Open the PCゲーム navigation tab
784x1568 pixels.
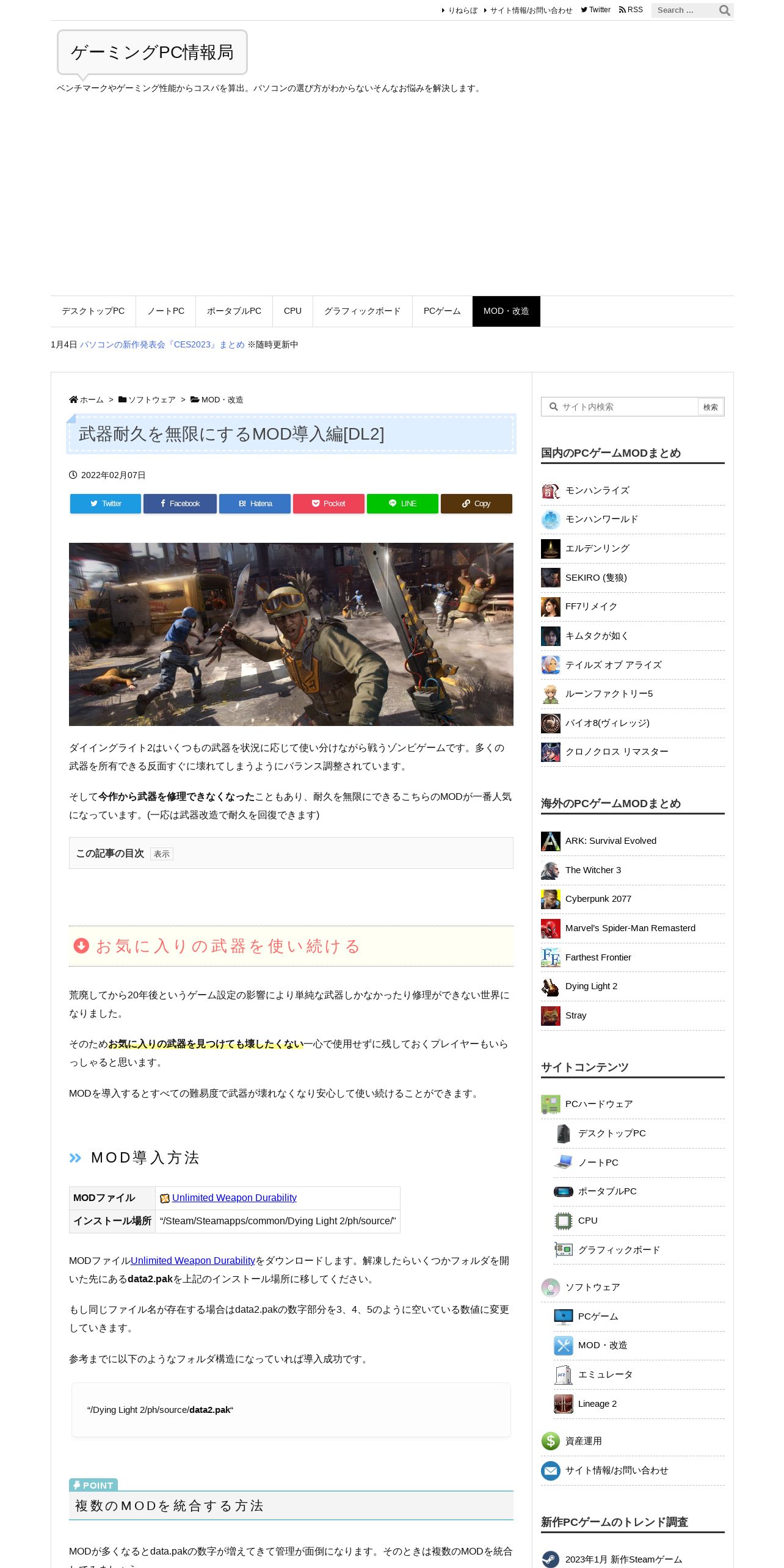tap(442, 311)
